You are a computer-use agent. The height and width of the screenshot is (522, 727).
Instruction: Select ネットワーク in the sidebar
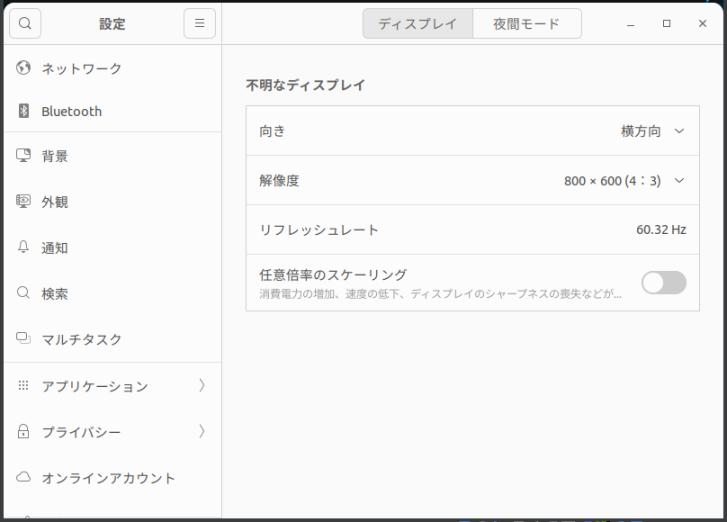click(x=113, y=68)
